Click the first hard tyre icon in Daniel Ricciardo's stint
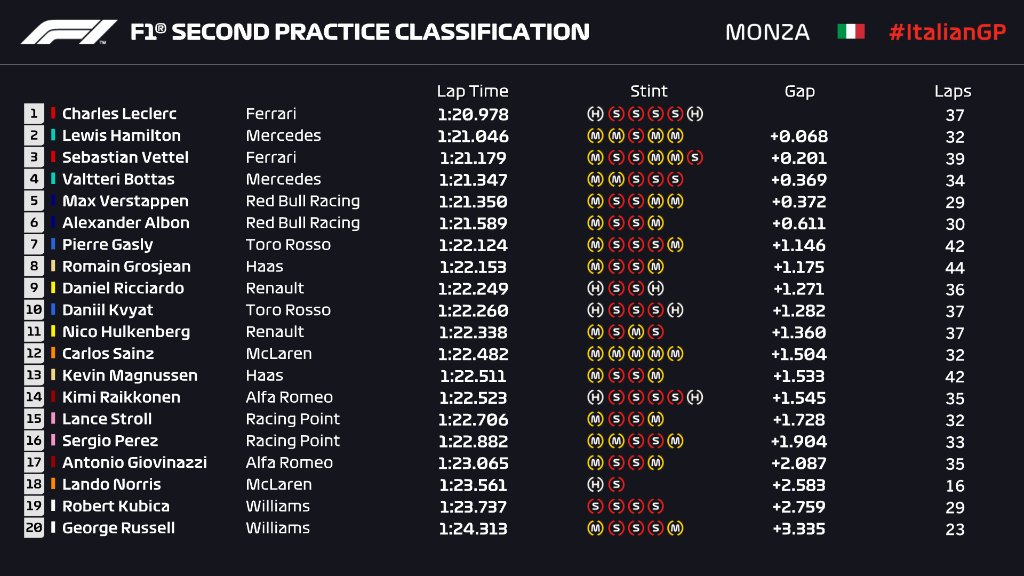Viewport: 1024px width, 576px height. (x=595, y=288)
